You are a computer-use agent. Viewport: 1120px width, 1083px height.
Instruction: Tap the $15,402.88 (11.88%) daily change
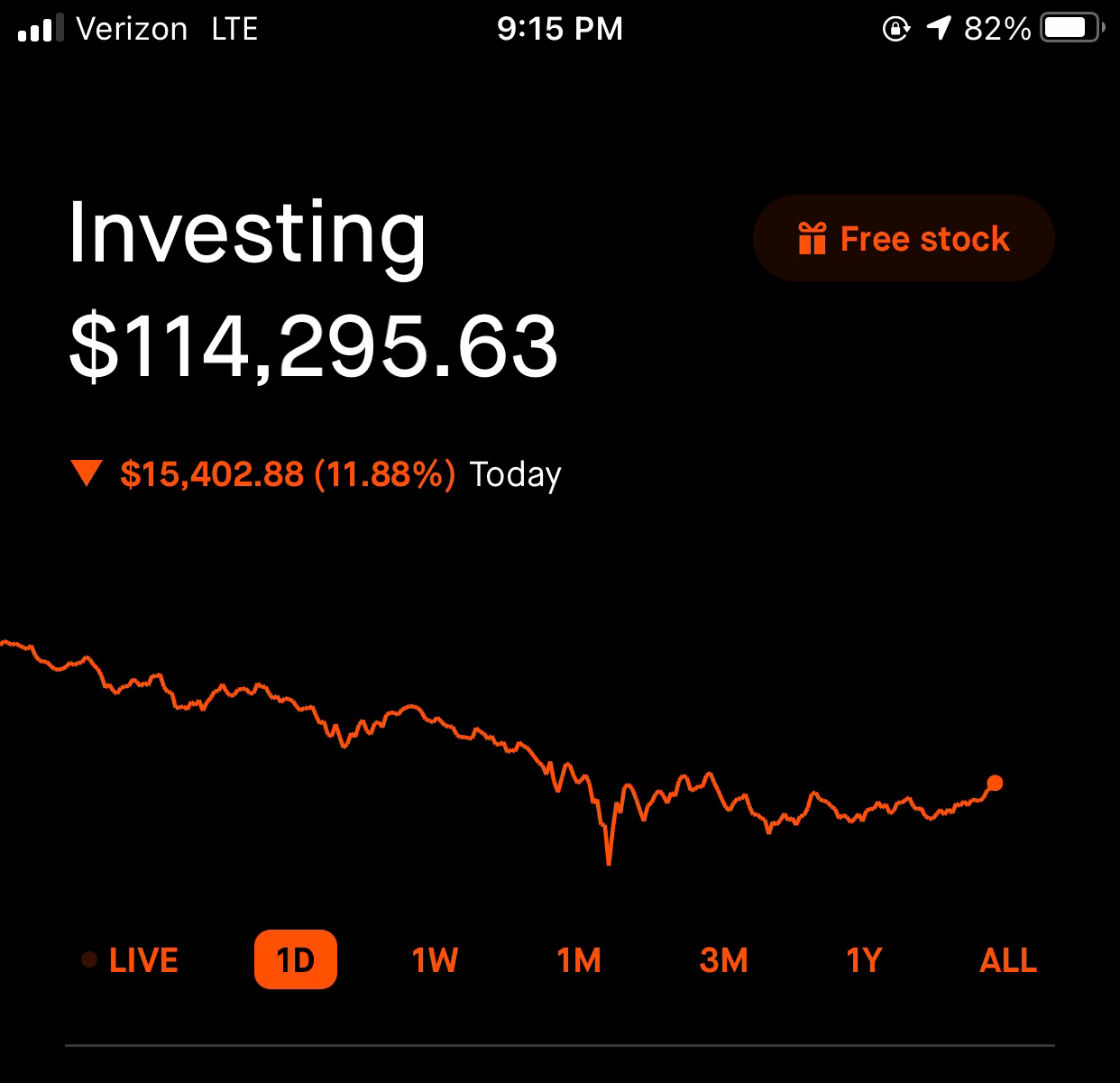coord(288,474)
